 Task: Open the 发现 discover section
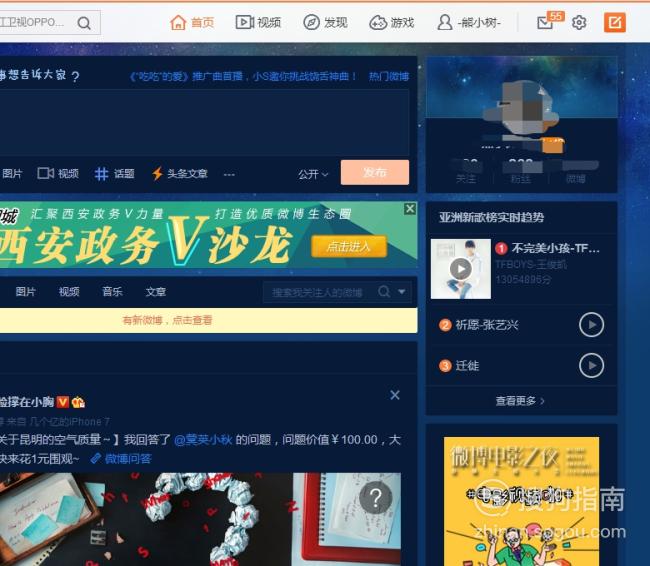click(x=325, y=22)
